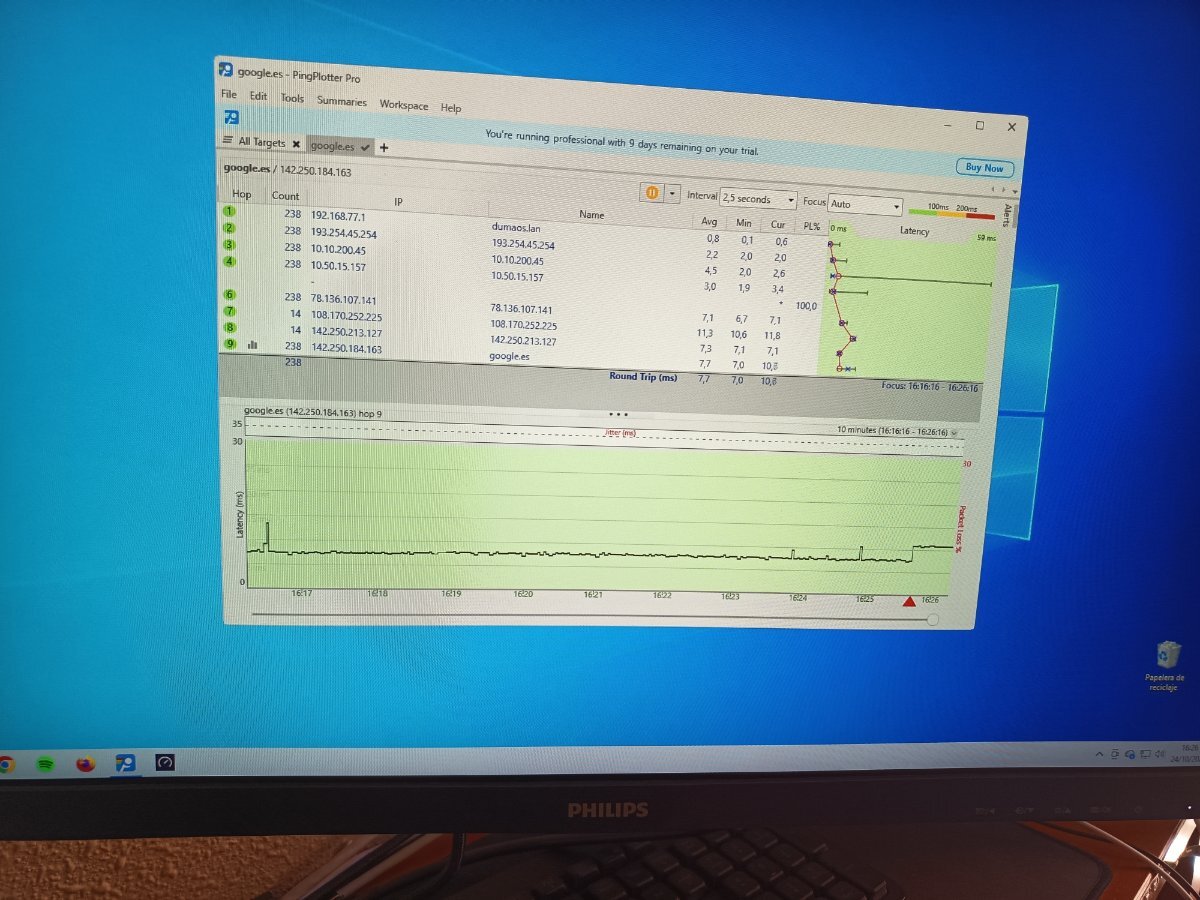Open the Summaries menu
The height and width of the screenshot is (900, 1200).
[x=342, y=101]
